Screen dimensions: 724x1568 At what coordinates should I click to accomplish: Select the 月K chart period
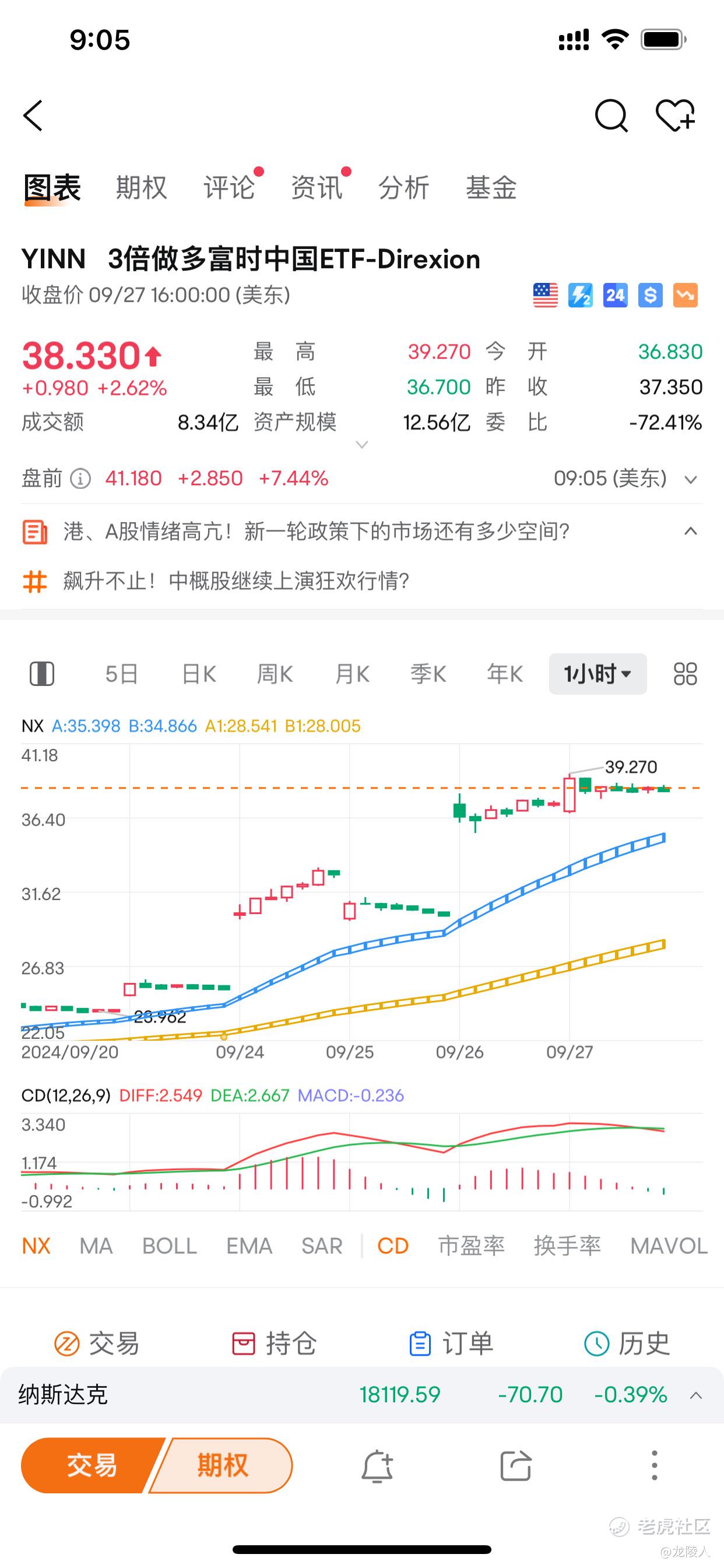coord(352,674)
